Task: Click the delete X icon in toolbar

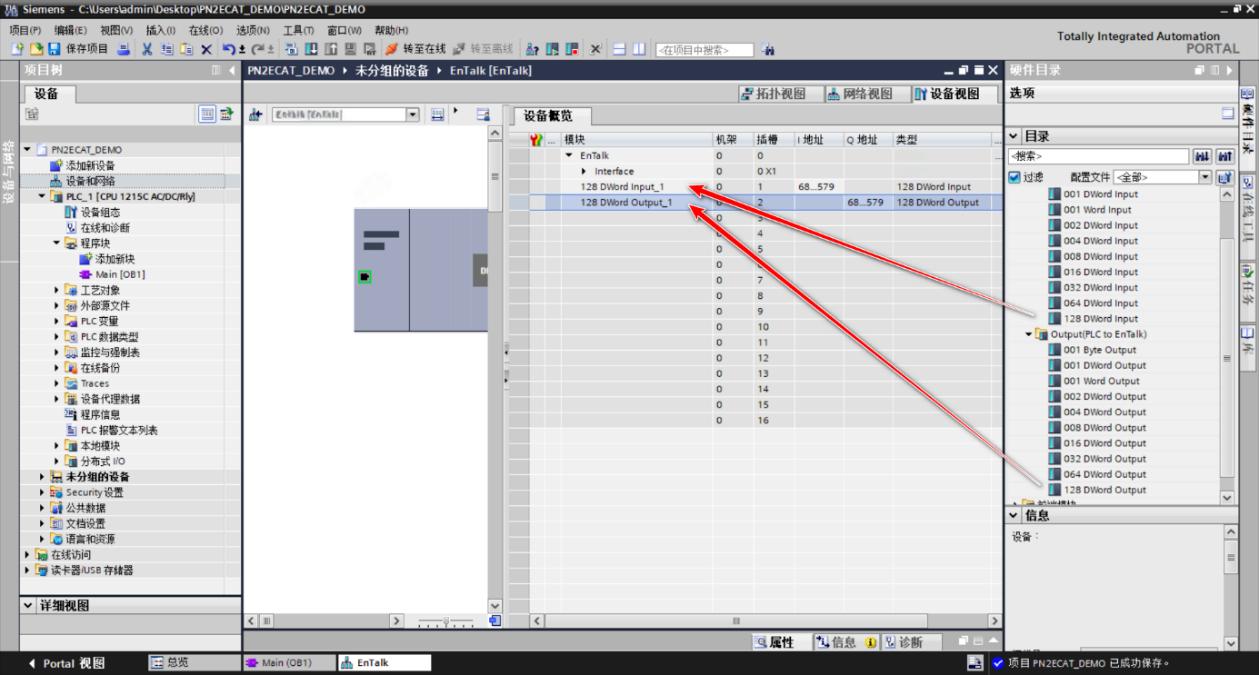Action: (205, 49)
